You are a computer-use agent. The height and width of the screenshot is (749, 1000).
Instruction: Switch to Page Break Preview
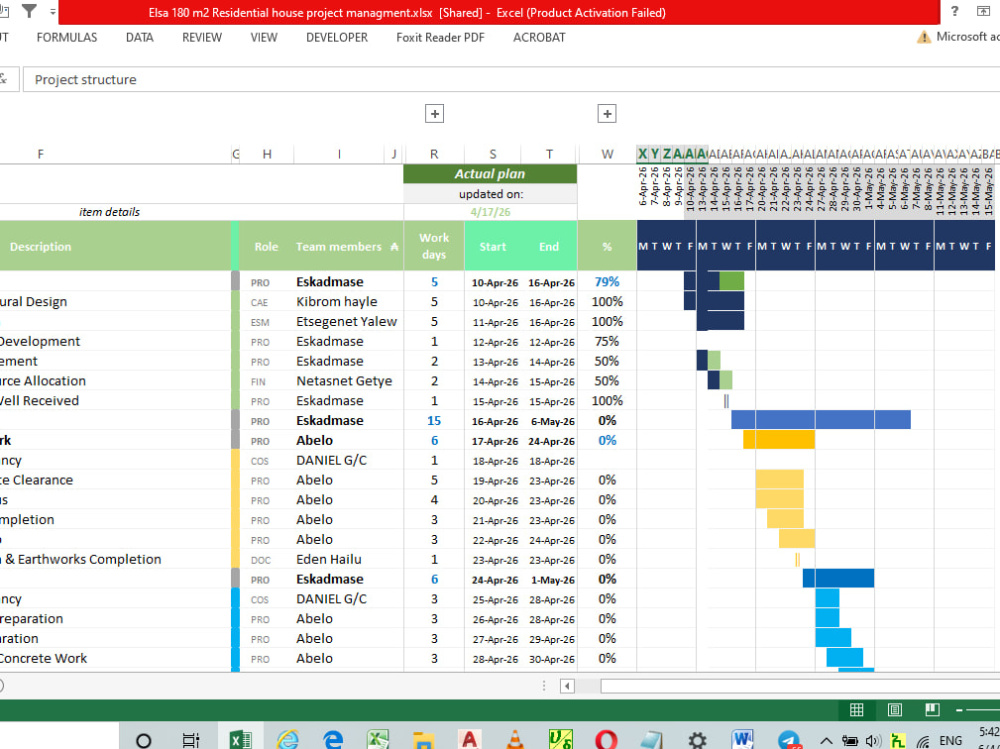click(932, 709)
